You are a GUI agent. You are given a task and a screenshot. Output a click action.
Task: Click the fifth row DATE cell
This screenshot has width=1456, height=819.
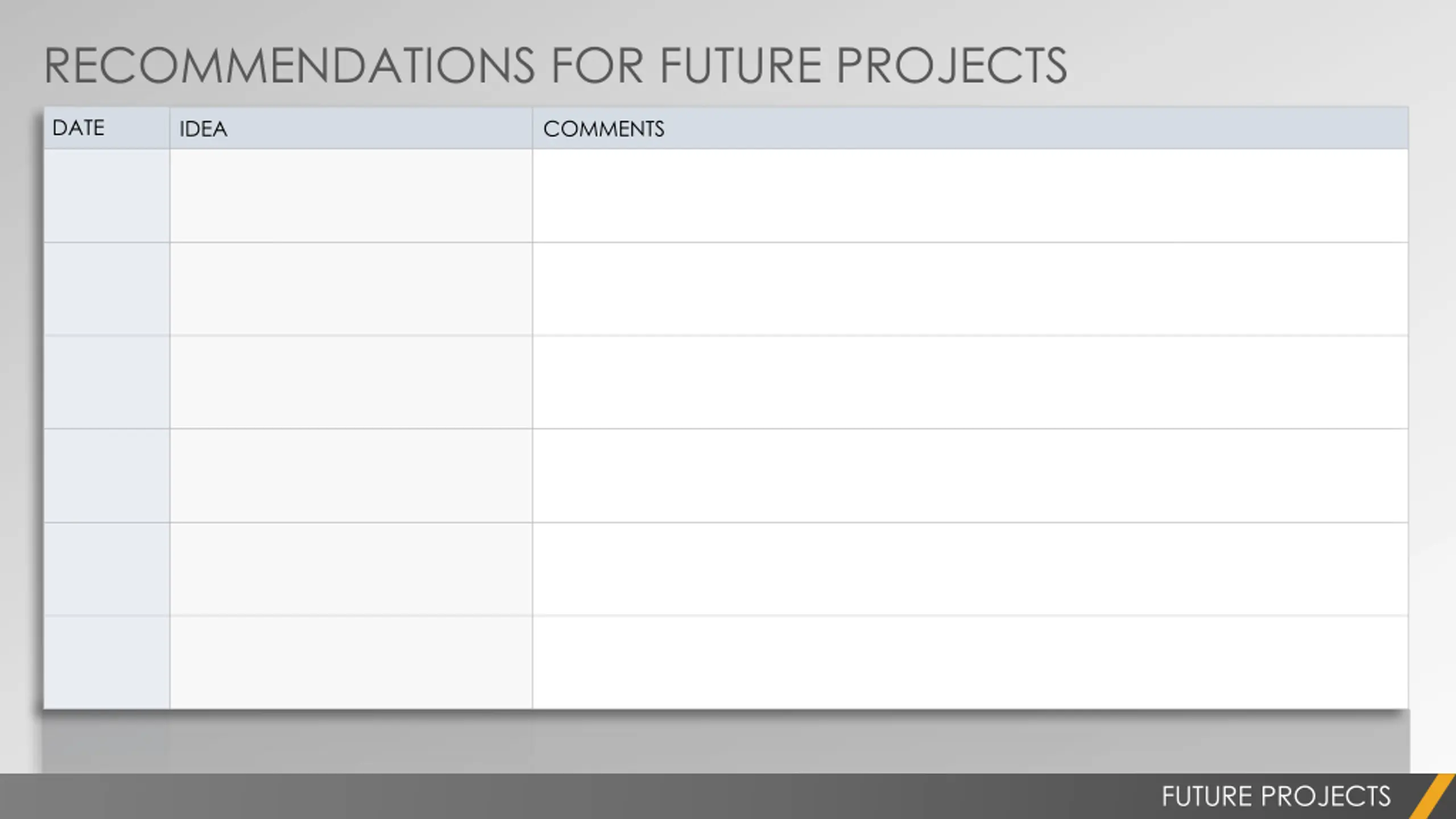pyautogui.click(x=107, y=569)
